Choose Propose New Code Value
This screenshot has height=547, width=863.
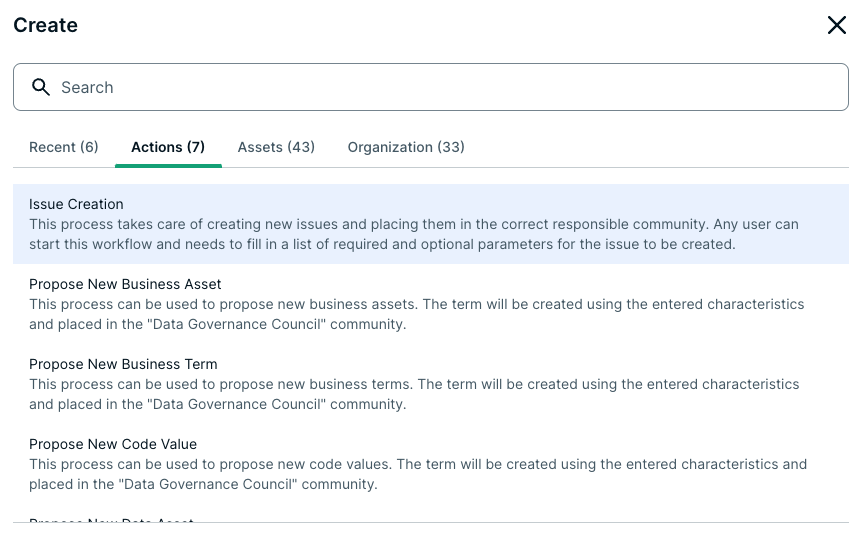[x=431, y=464]
